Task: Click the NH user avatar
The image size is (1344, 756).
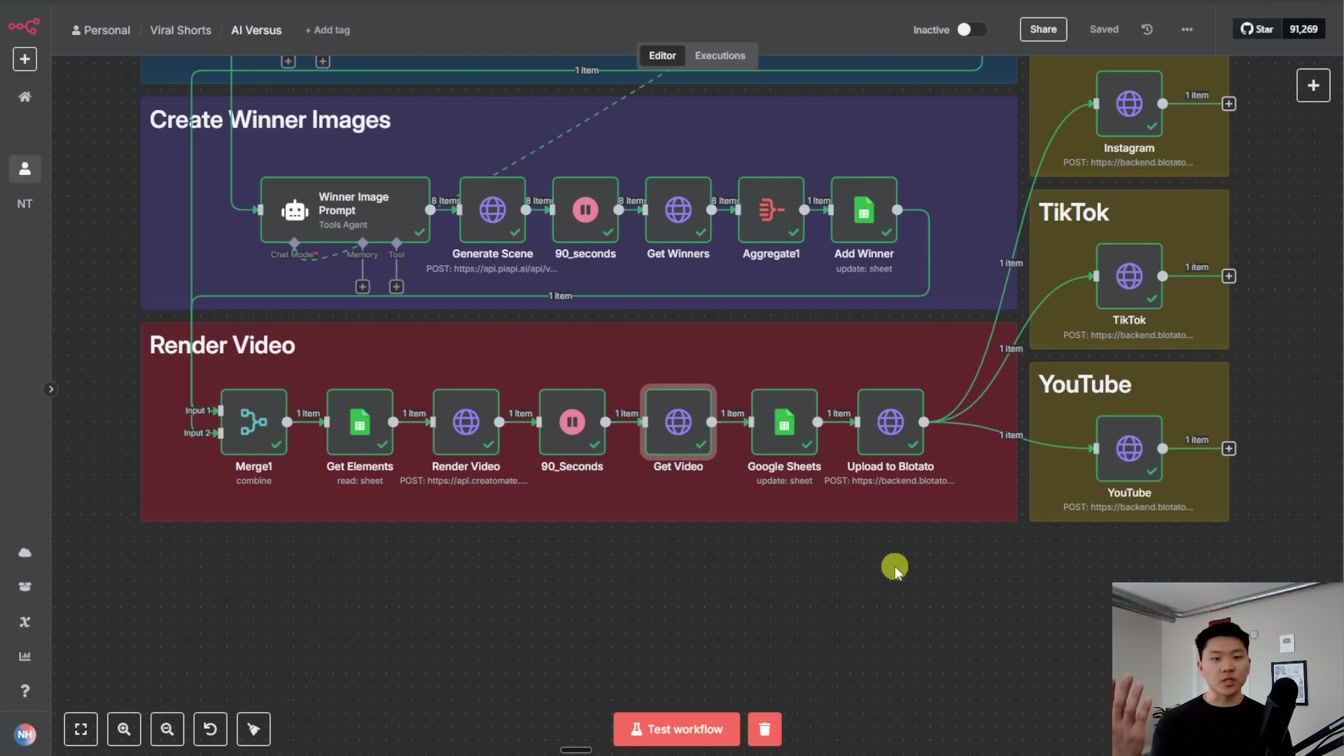Action: coord(25,734)
